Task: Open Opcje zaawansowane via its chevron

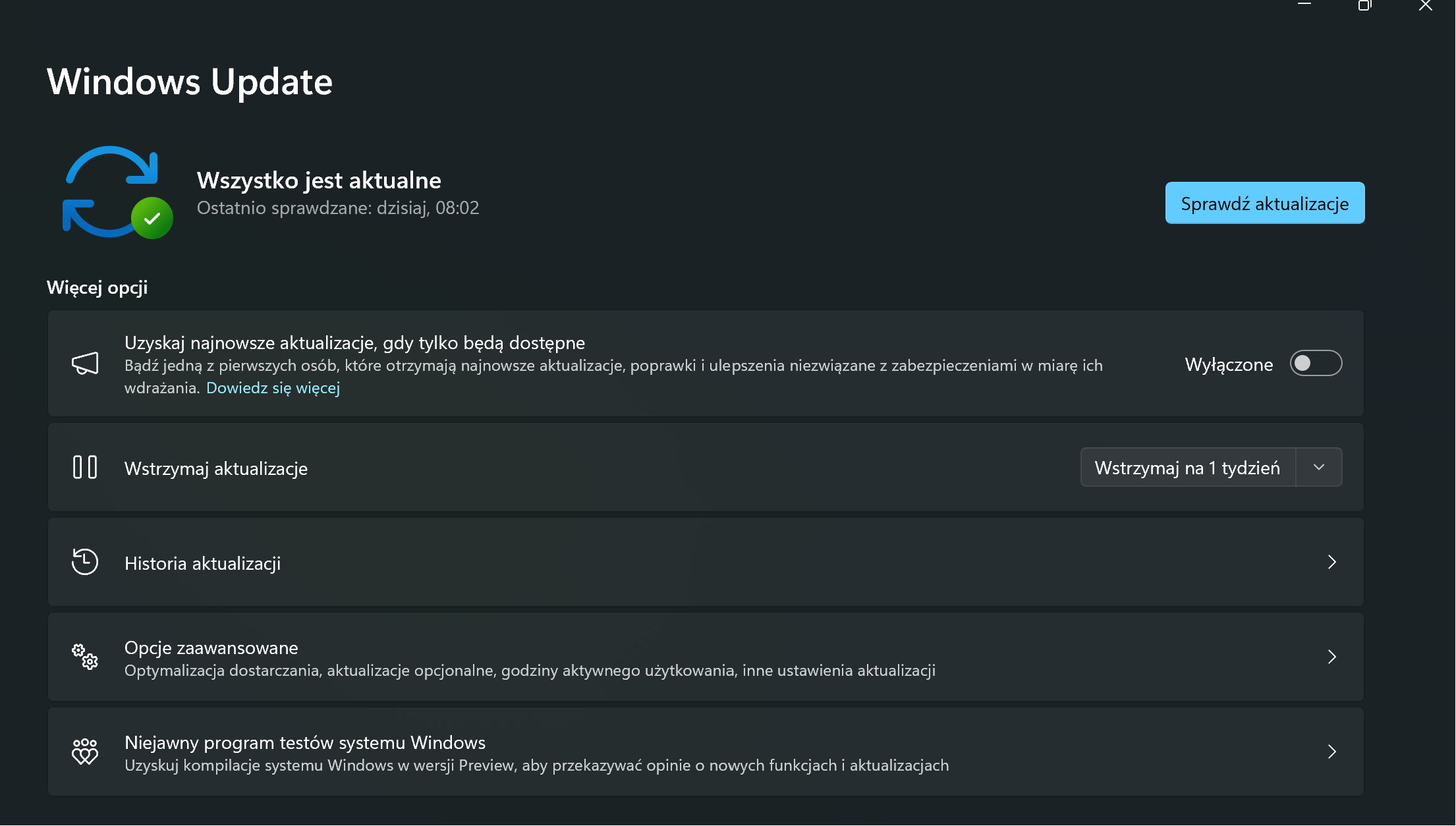Action: (1332, 657)
